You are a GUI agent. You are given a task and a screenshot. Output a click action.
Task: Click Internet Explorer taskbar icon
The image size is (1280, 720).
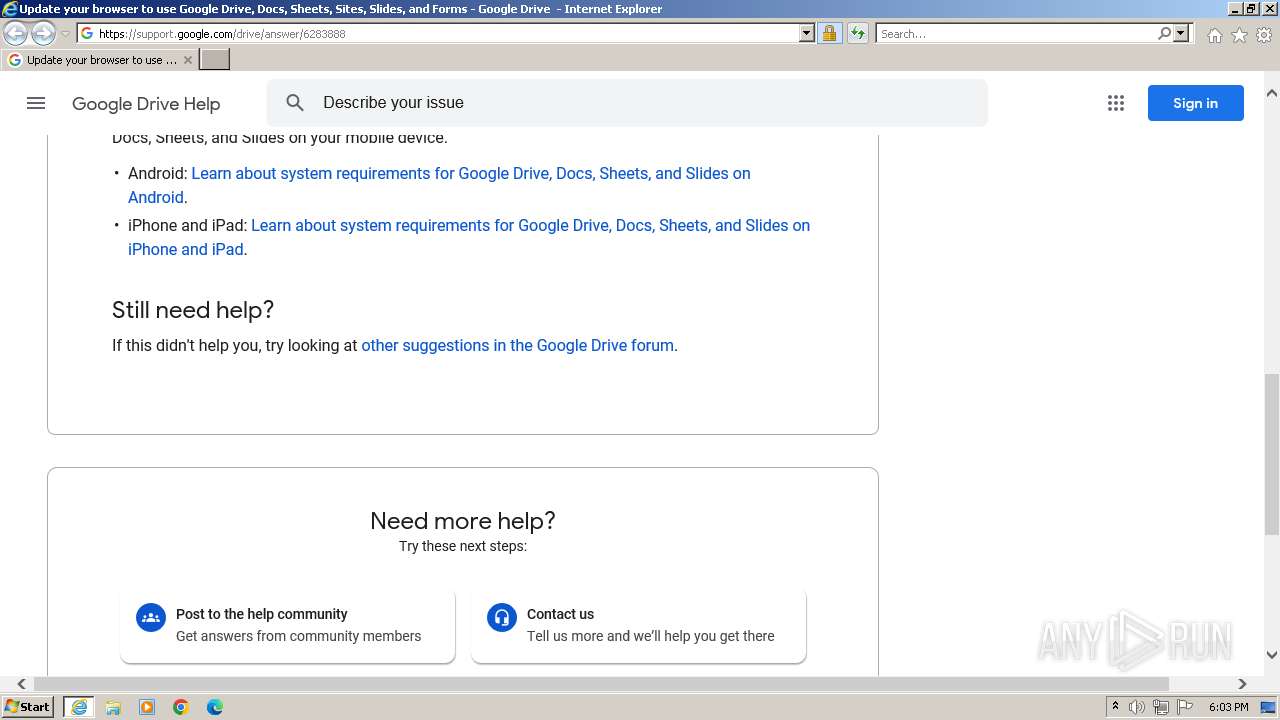click(79, 707)
